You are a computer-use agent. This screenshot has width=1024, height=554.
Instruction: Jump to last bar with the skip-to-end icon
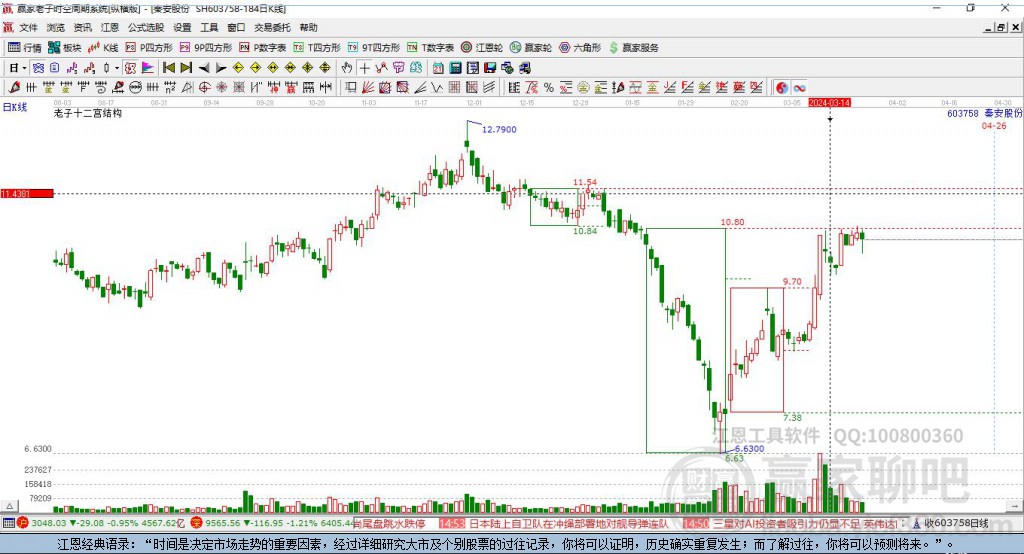point(186,68)
